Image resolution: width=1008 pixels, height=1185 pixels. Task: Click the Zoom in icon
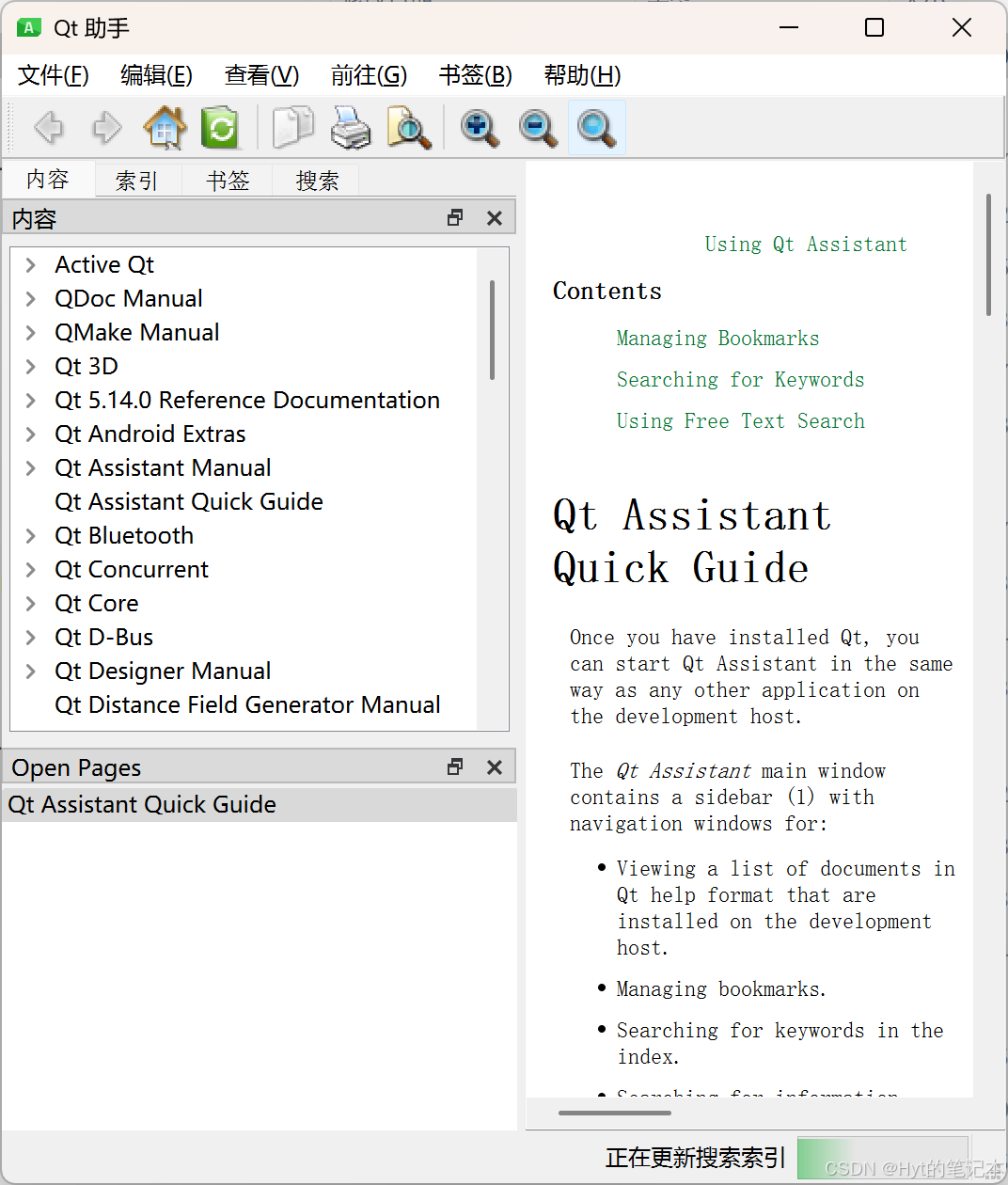[x=480, y=128]
